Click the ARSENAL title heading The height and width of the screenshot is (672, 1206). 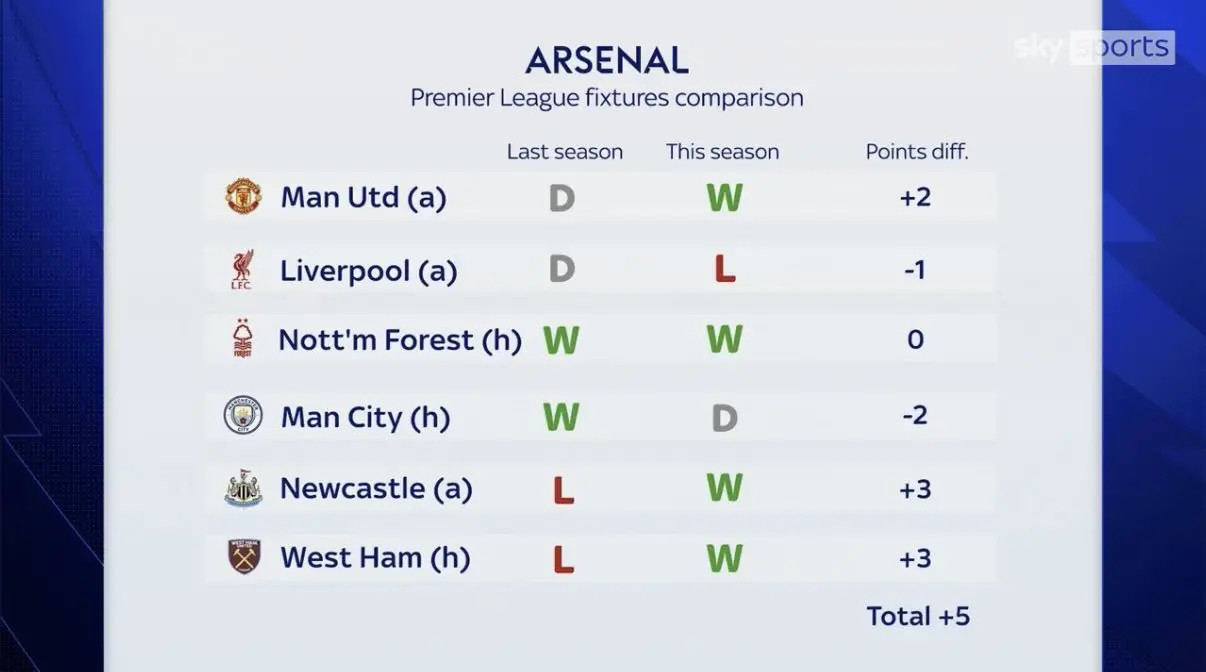(x=607, y=61)
